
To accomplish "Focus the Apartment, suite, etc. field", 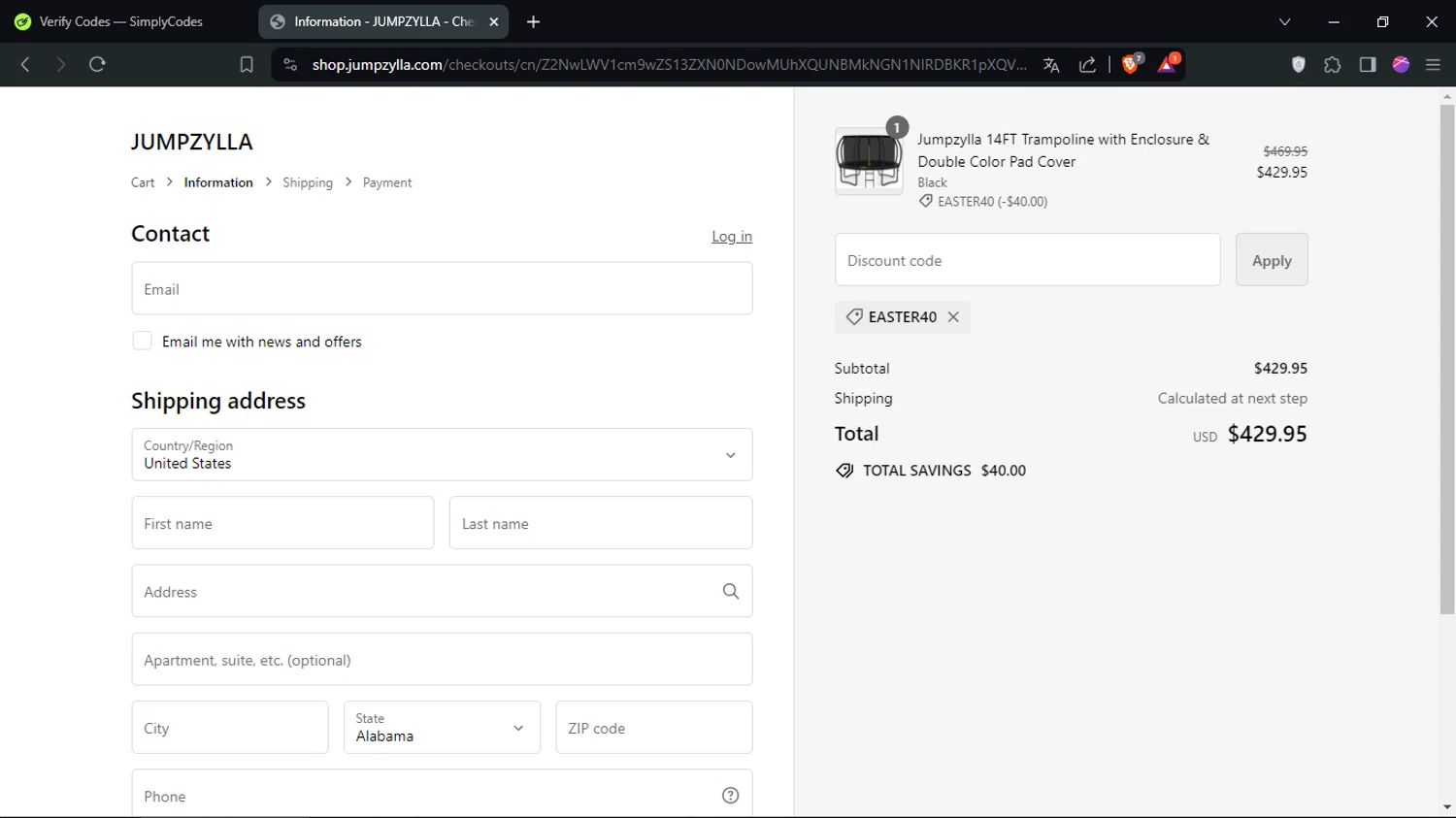I will 442,659.
